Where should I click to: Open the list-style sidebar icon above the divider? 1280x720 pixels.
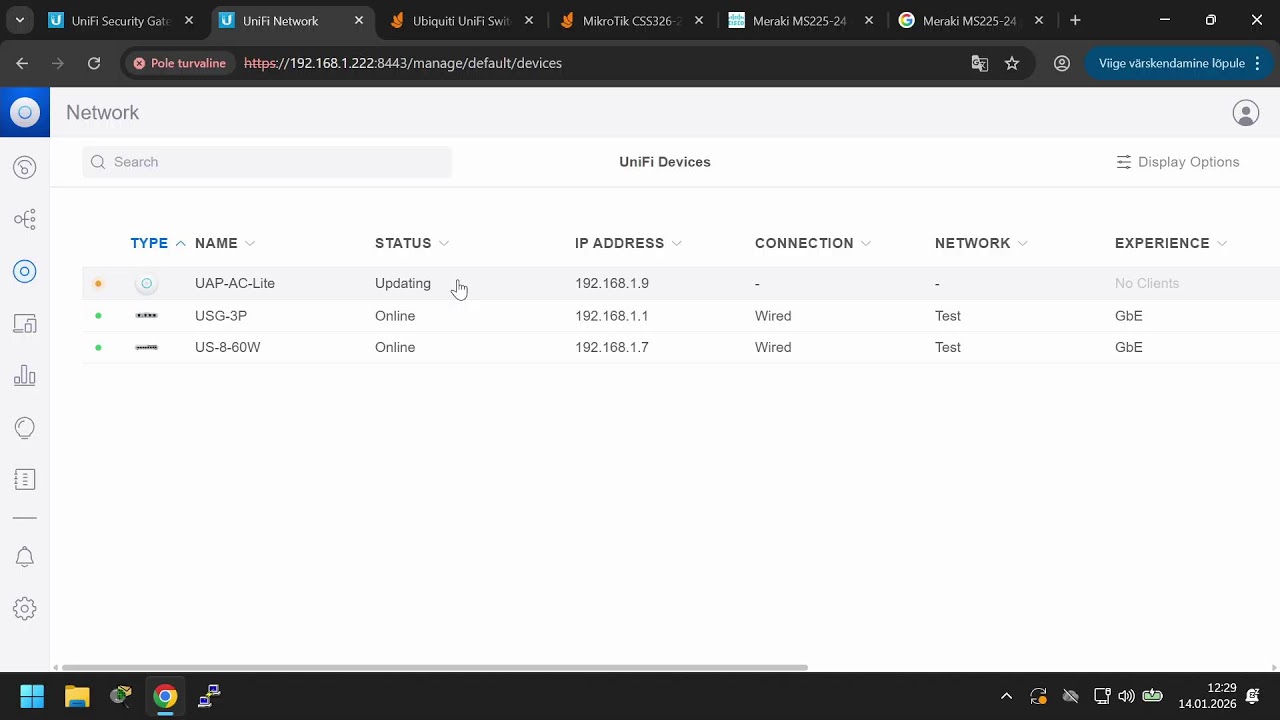coord(25,480)
